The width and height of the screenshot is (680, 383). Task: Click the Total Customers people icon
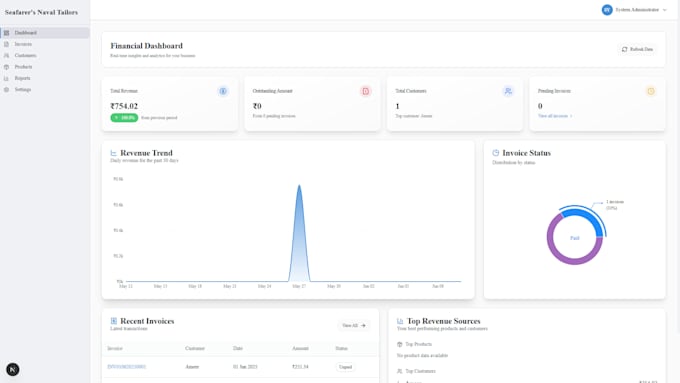tap(508, 91)
